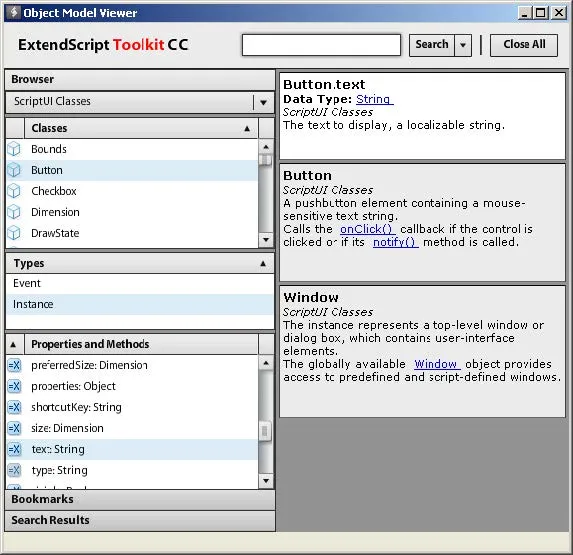This screenshot has width=573, height=555.
Task: Select Event in the Types list
Action: [140, 283]
